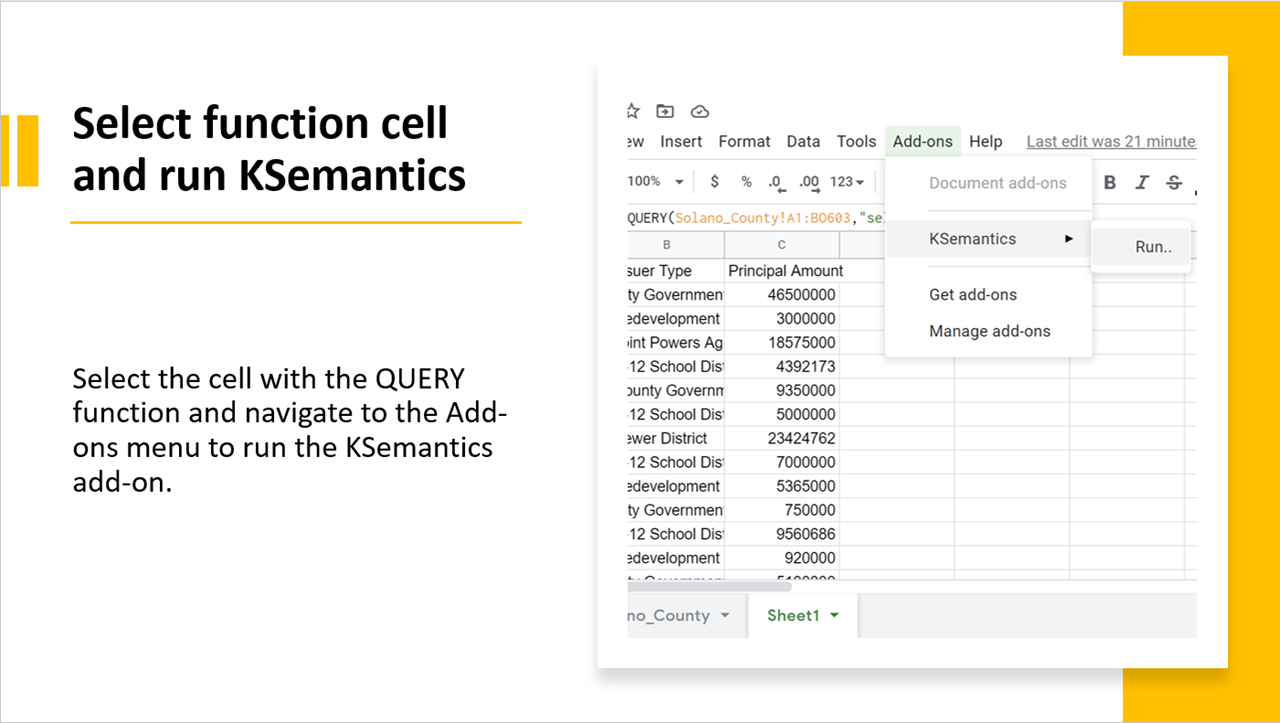The width and height of the screenshot is (1280, 723).
Task: Decrease decimal places with the .0 icon
Action: (775, 182)
